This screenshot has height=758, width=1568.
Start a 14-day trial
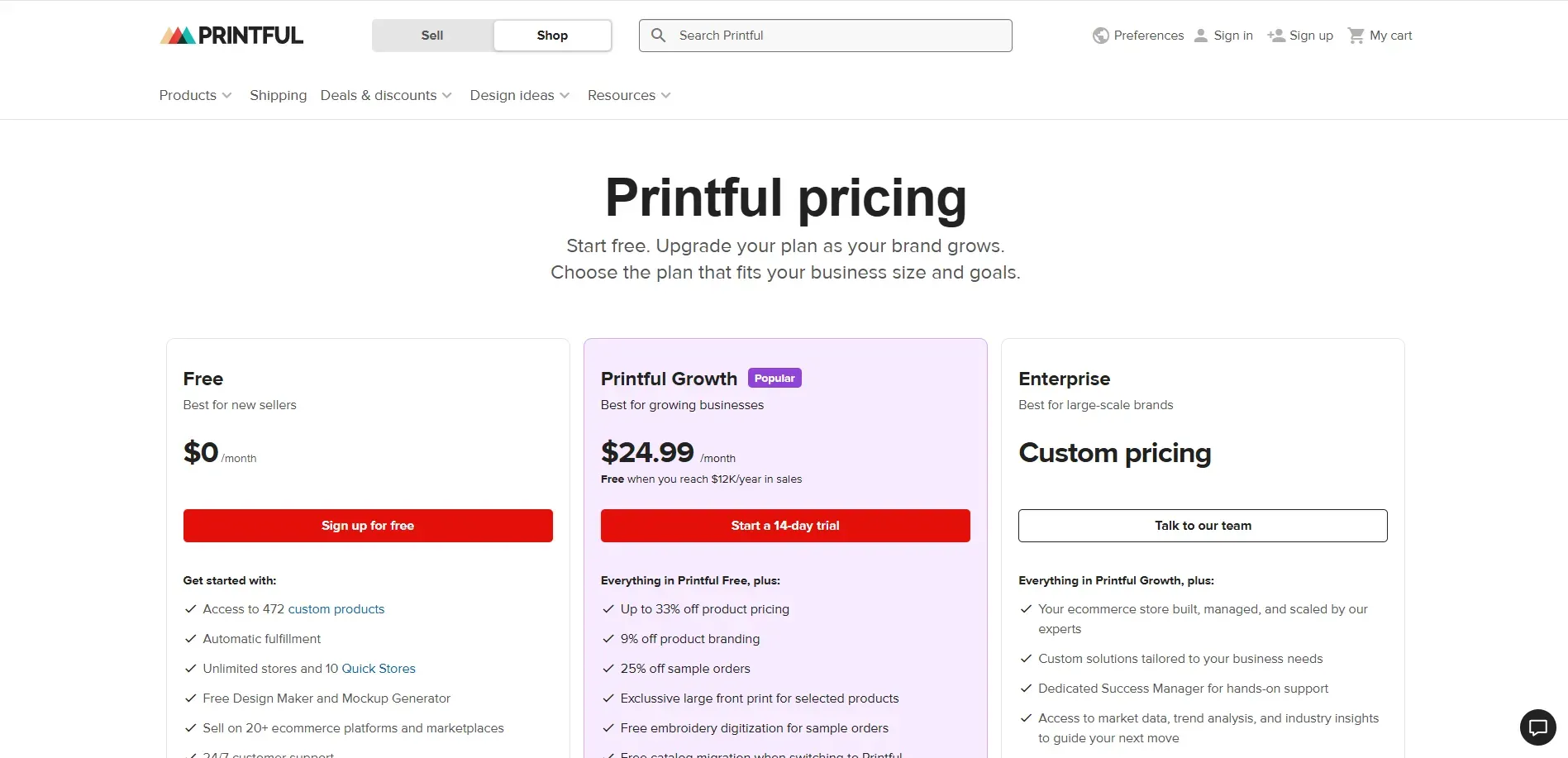[x=784, y=525]
